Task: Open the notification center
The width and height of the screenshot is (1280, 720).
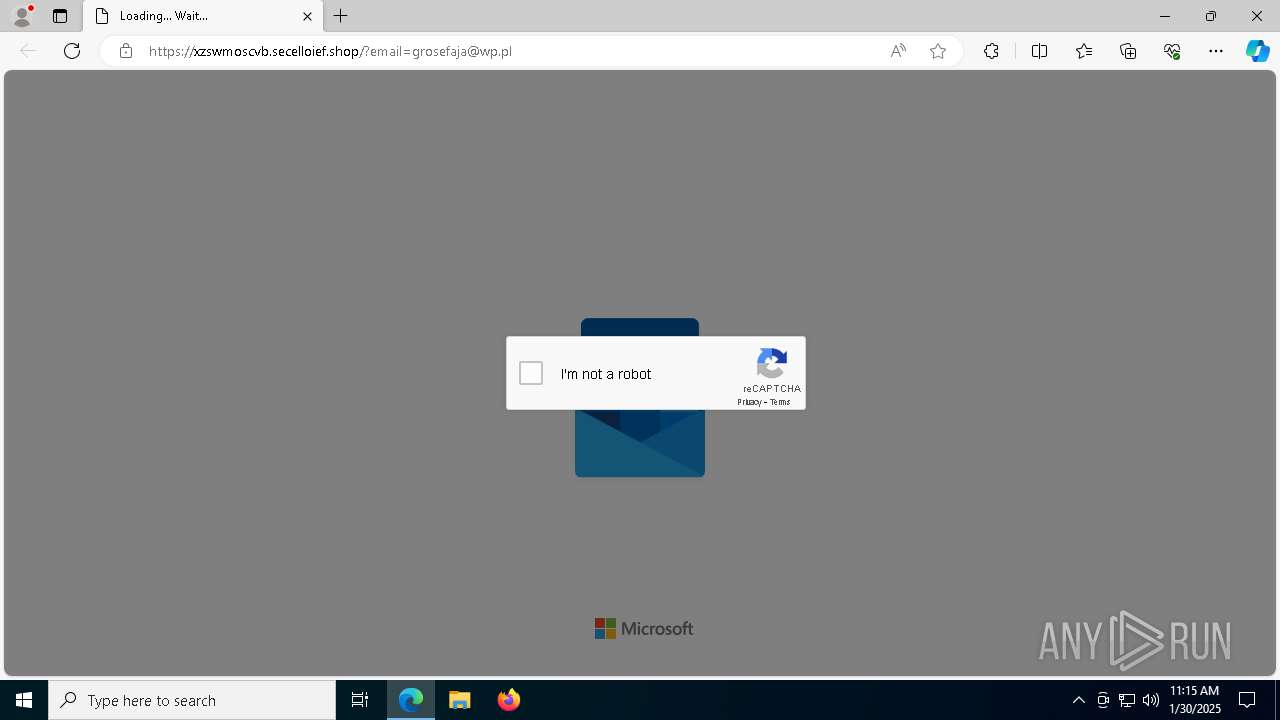Action: tap(1247, 700)
